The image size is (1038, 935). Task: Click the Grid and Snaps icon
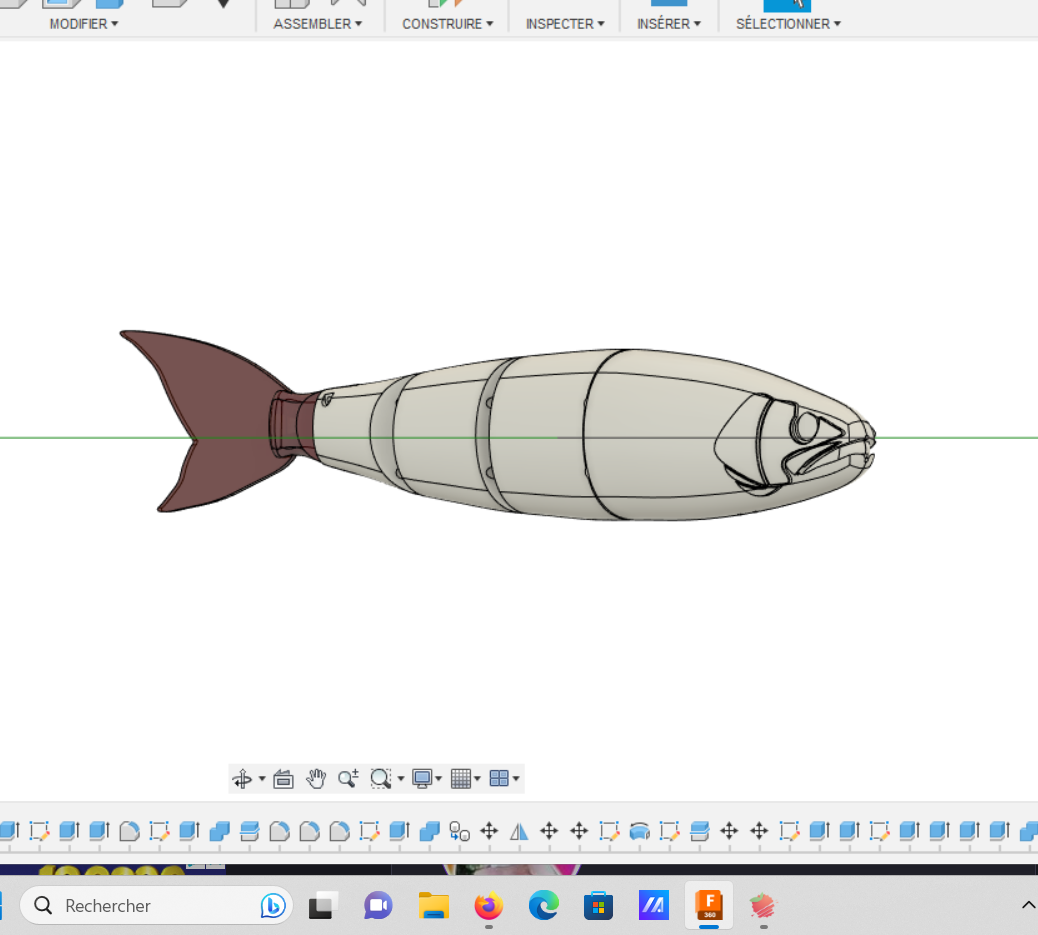coord(460,779)
